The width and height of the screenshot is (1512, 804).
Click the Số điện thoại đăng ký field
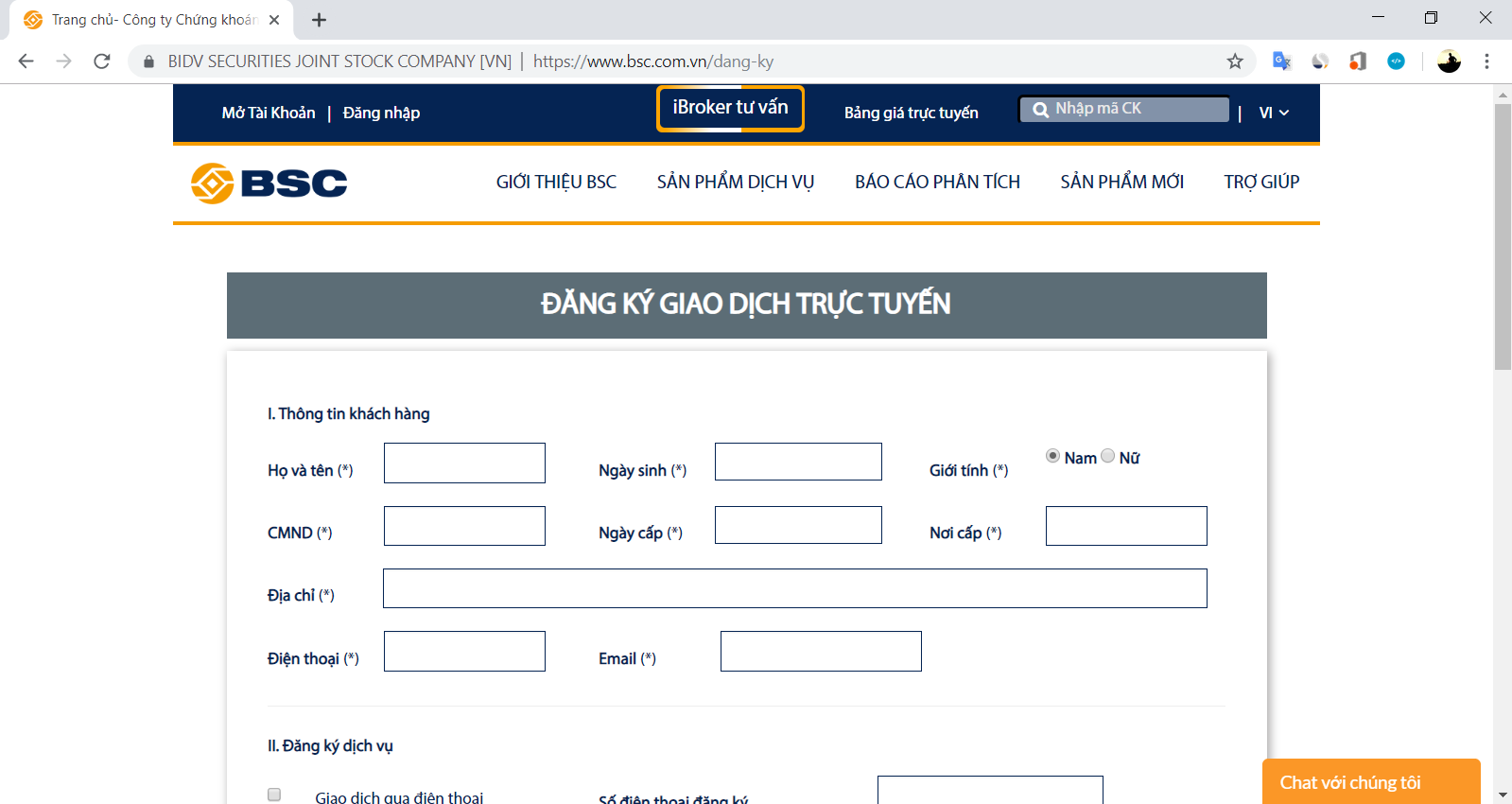pyautogui.click(x=990, y=791)
